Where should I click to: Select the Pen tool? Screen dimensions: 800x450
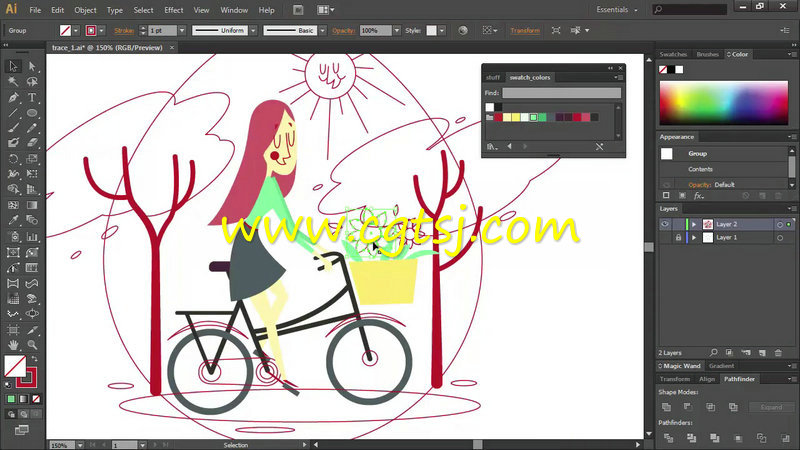click(x=13, y=97)
